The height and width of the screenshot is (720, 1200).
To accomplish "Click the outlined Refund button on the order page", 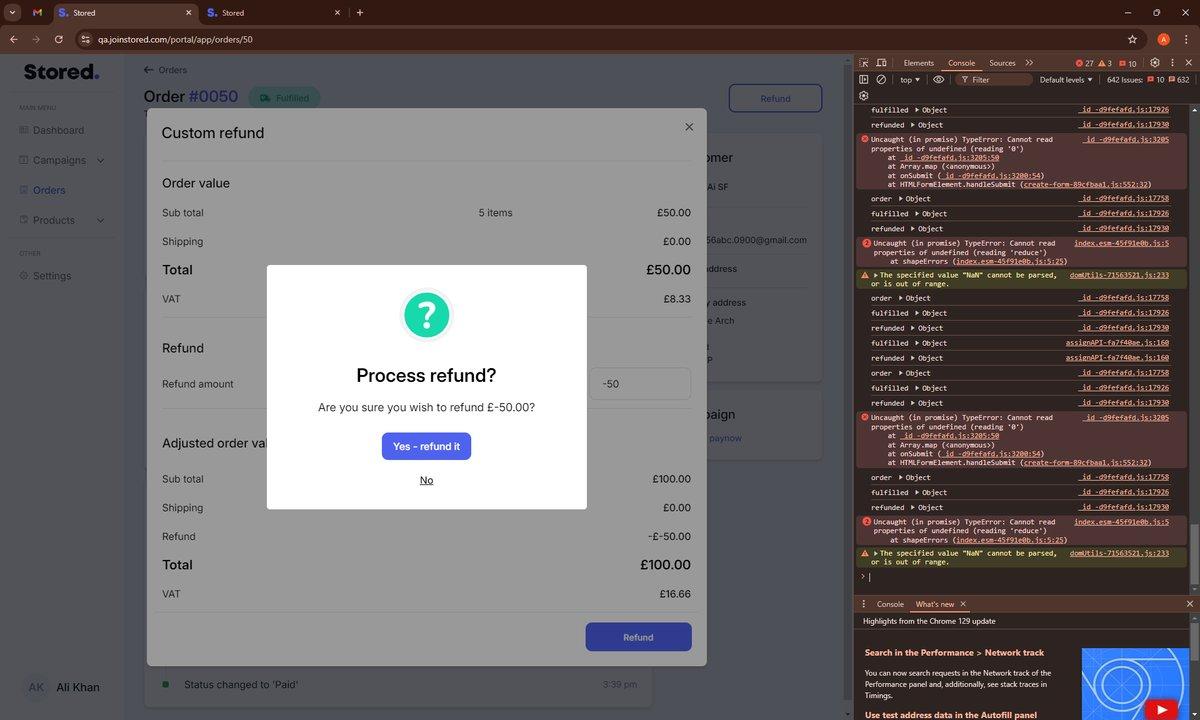I will point(775,98).
